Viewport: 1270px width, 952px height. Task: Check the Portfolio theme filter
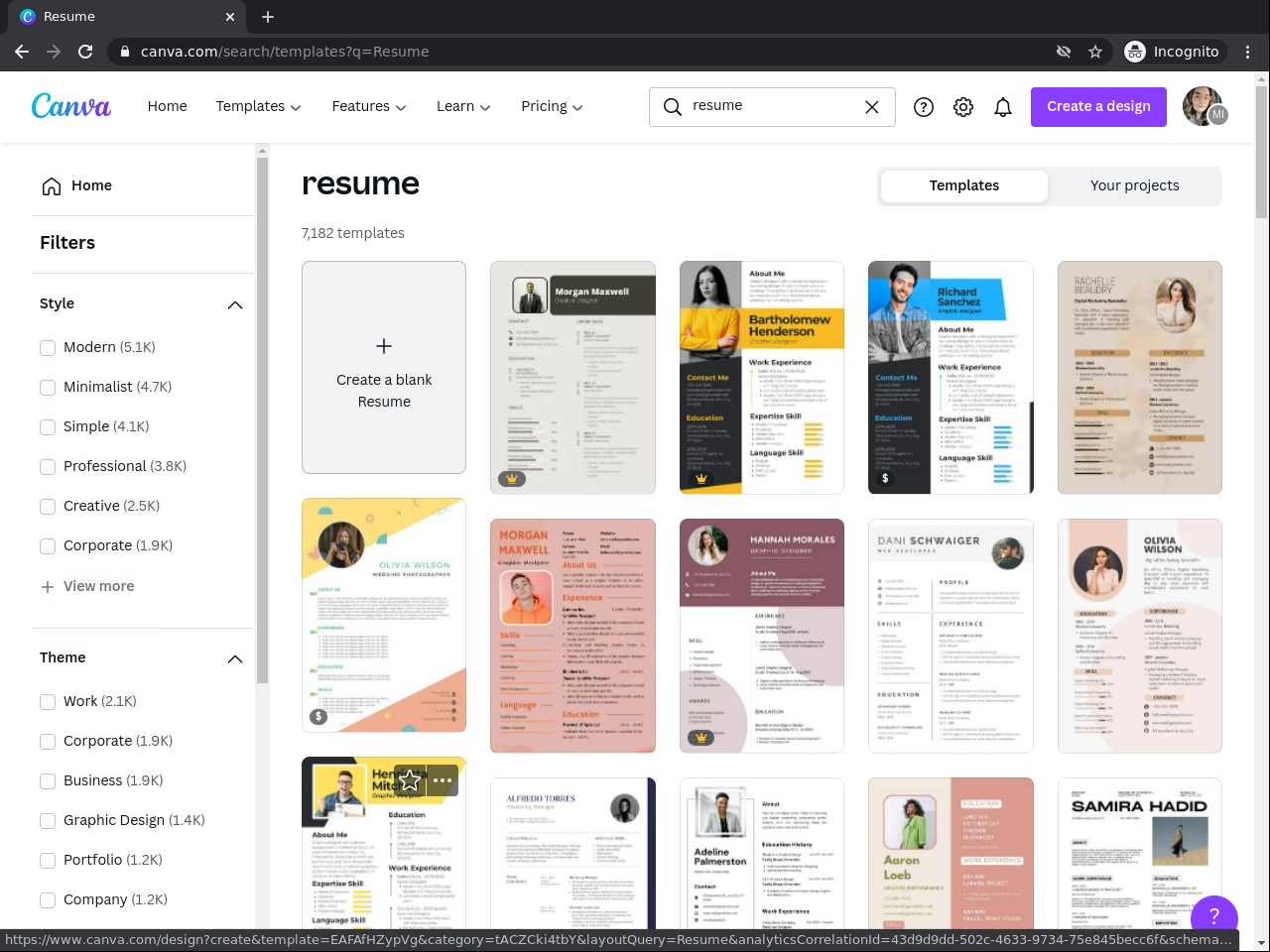[x=48, y=861]
